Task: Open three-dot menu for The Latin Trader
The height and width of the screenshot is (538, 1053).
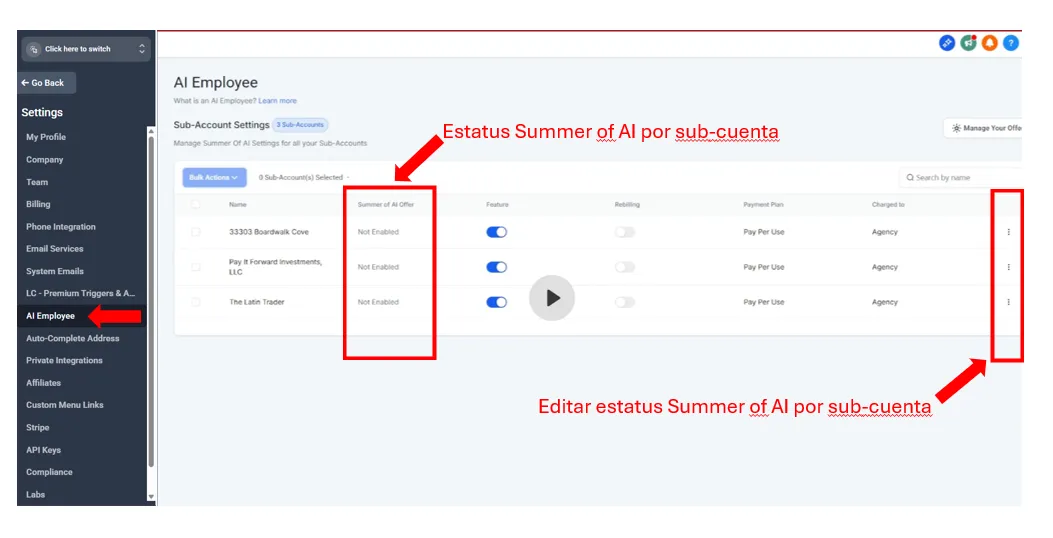Action: point(1008,302)
